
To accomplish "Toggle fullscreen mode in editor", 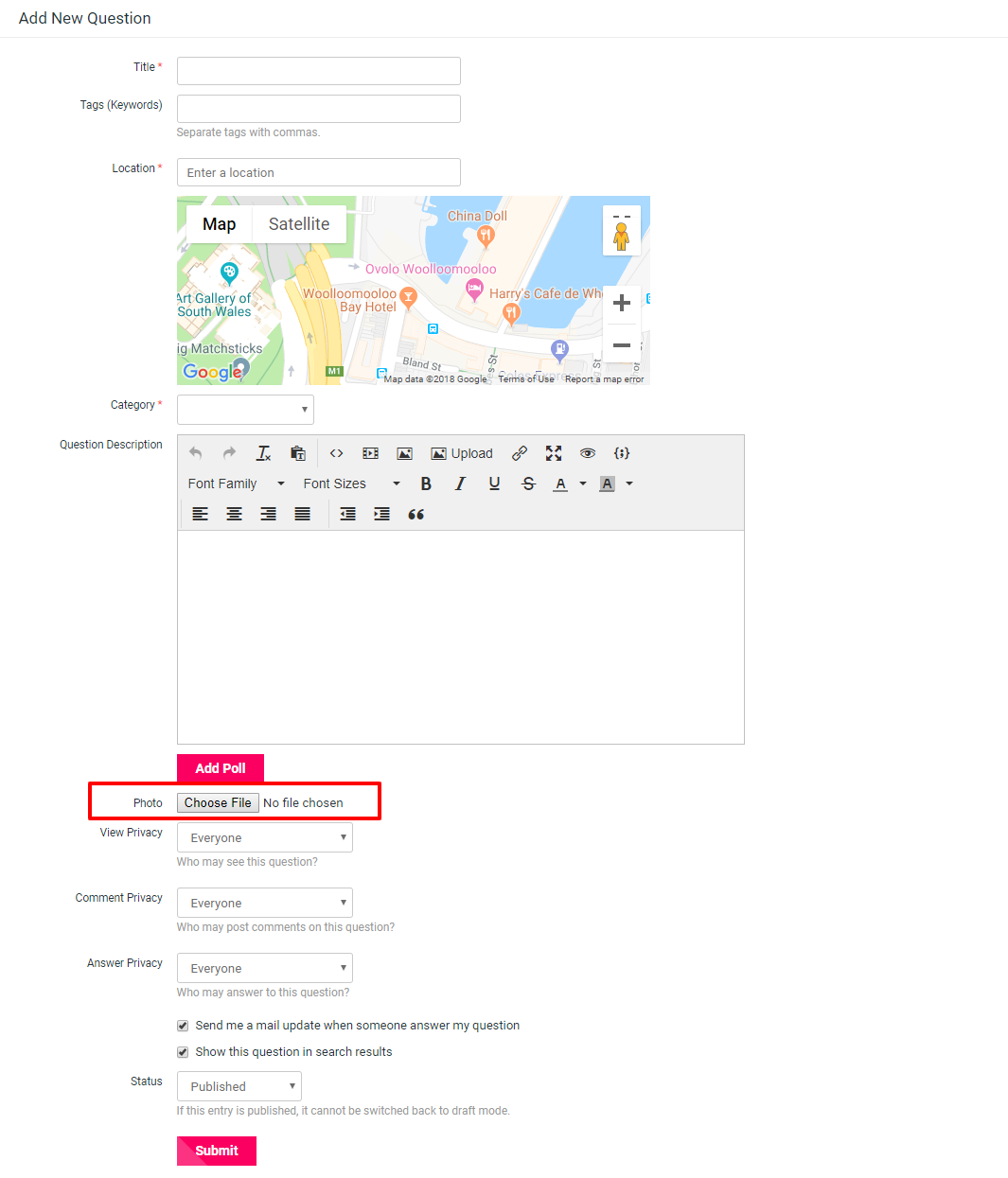I will [x=554, y=453].
